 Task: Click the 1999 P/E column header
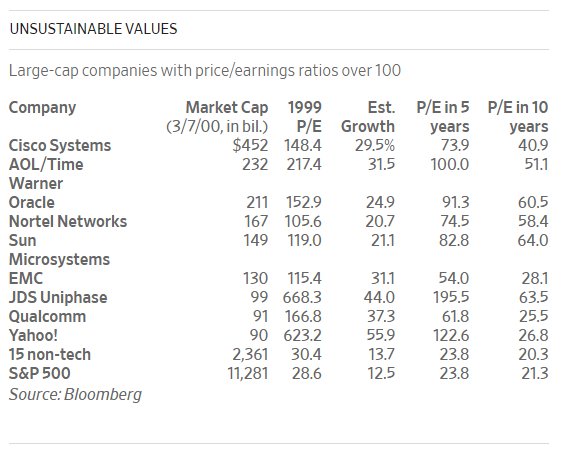(x=304, y=117)
